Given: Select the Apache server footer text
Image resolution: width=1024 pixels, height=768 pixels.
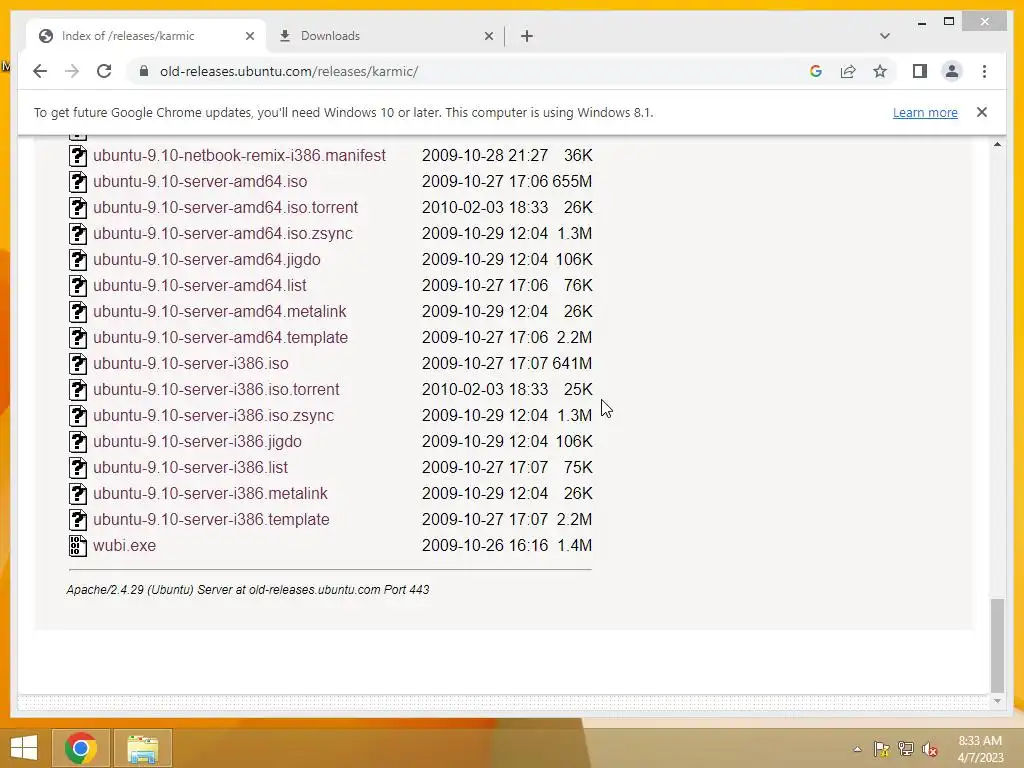Looking at the screenshot, I should [248, 590].
